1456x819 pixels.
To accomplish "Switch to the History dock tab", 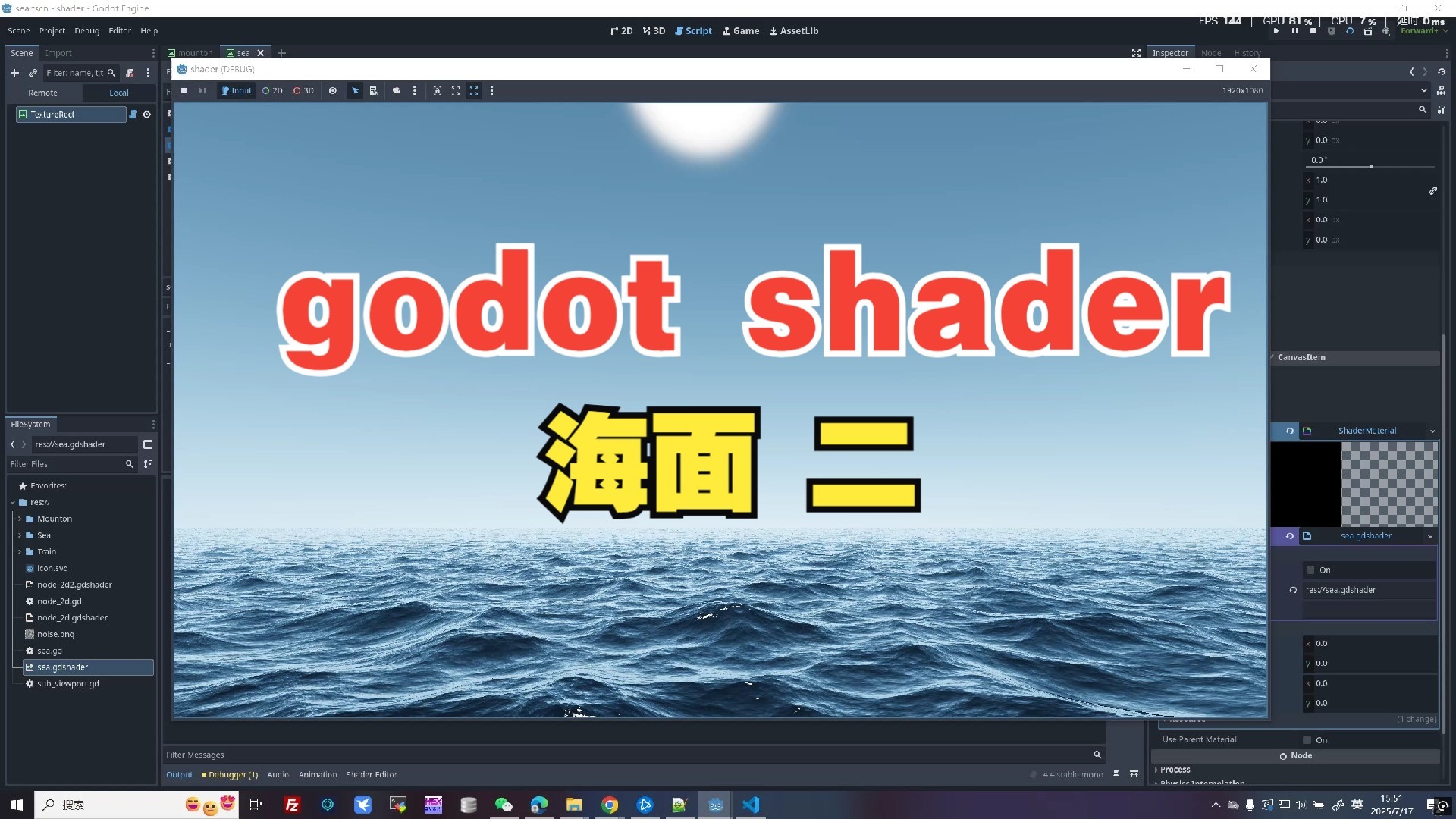I will pos(1247,53).
